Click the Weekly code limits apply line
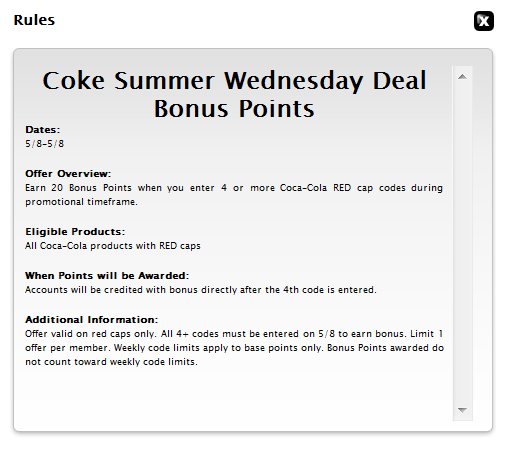The image size is (509, 461). tap(234, 348)
